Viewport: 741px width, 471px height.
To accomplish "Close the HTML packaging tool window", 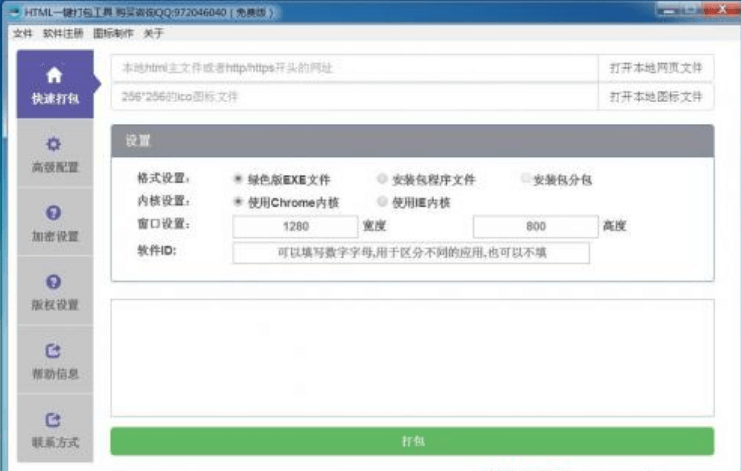I will tap(722, 9).
